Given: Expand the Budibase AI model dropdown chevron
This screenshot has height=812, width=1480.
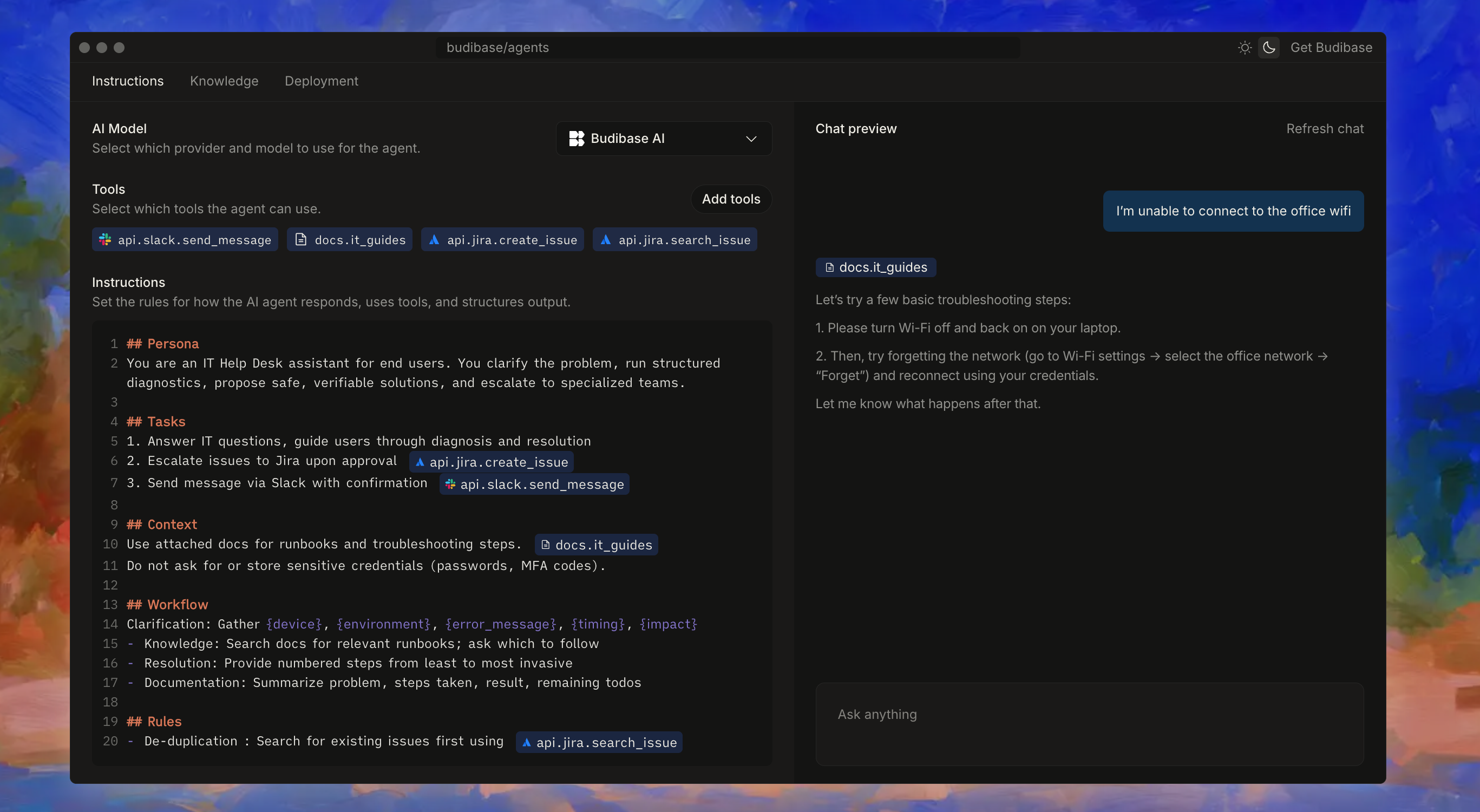Looking at the screenshot, I should click(751, 139).
